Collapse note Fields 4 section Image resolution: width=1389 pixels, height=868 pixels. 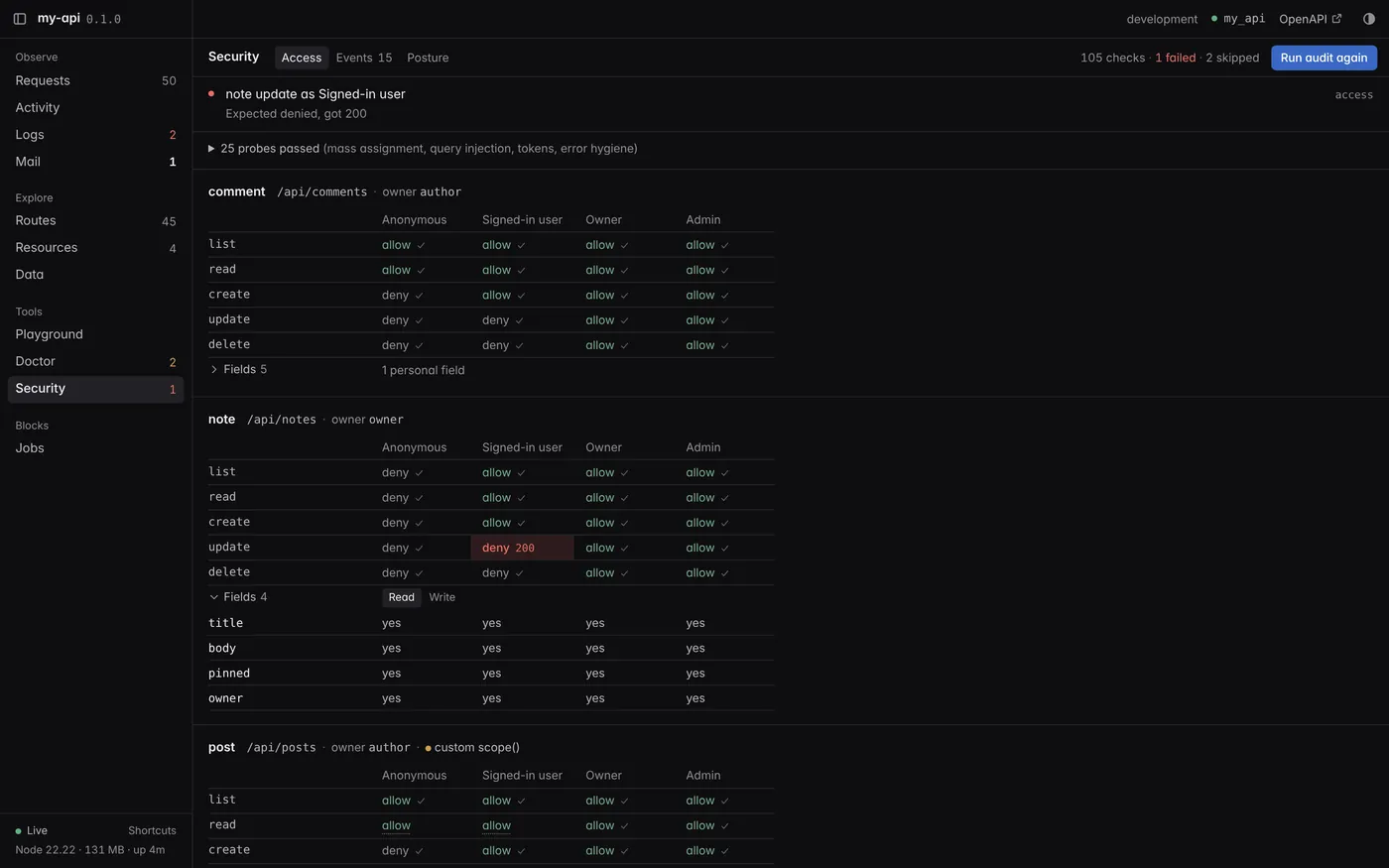(x=238, y=597)
